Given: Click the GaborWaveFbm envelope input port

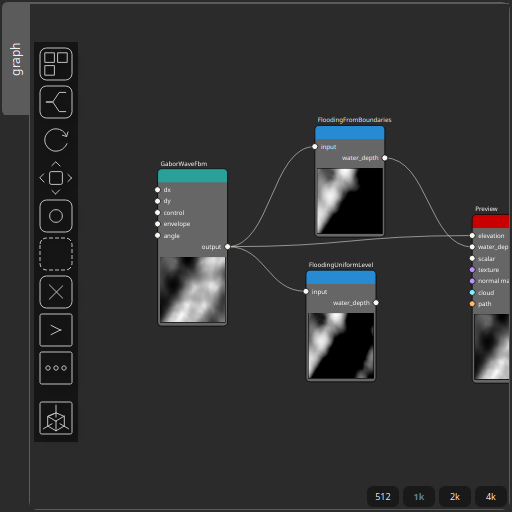Looking at the screenshot, I should coord(158,224).
